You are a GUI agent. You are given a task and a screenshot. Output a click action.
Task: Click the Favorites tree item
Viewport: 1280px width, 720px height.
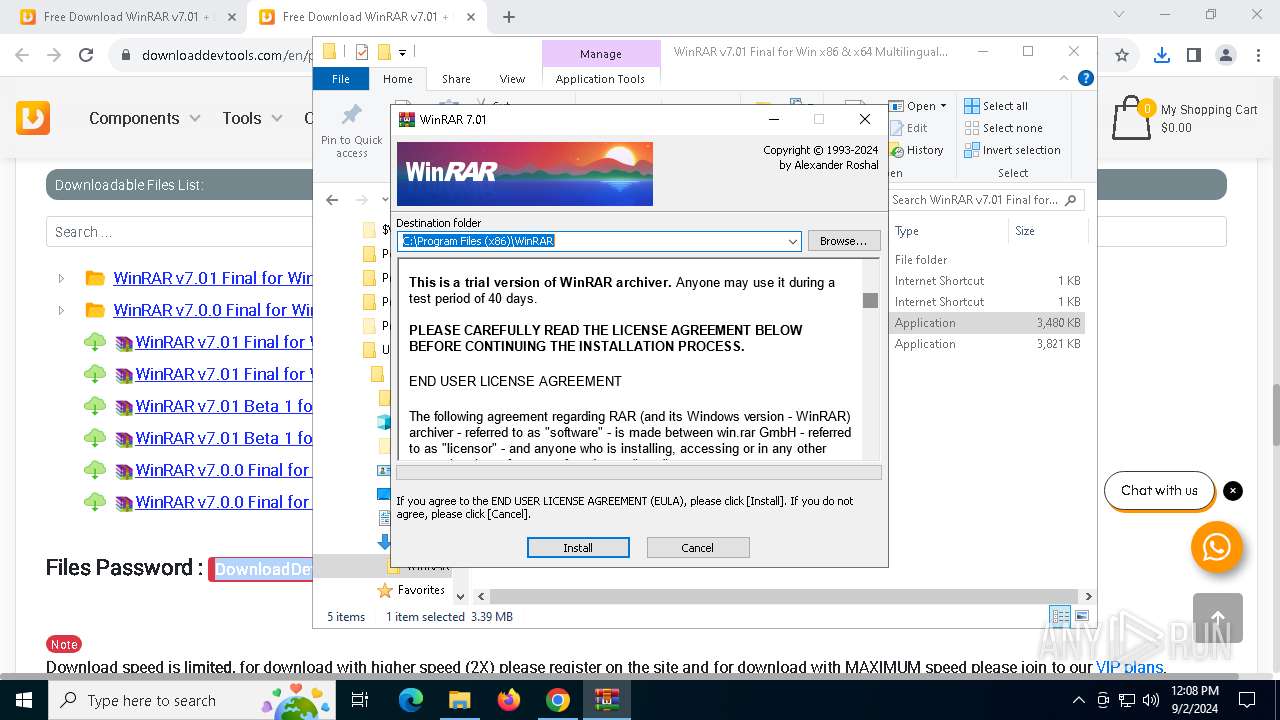tap(411, 590)
